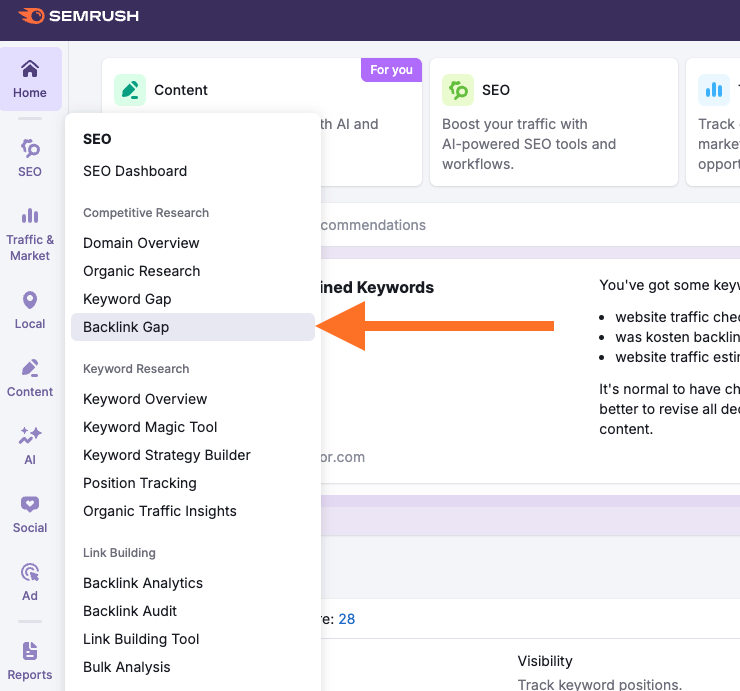Open the Ad sidebar section

30,582
